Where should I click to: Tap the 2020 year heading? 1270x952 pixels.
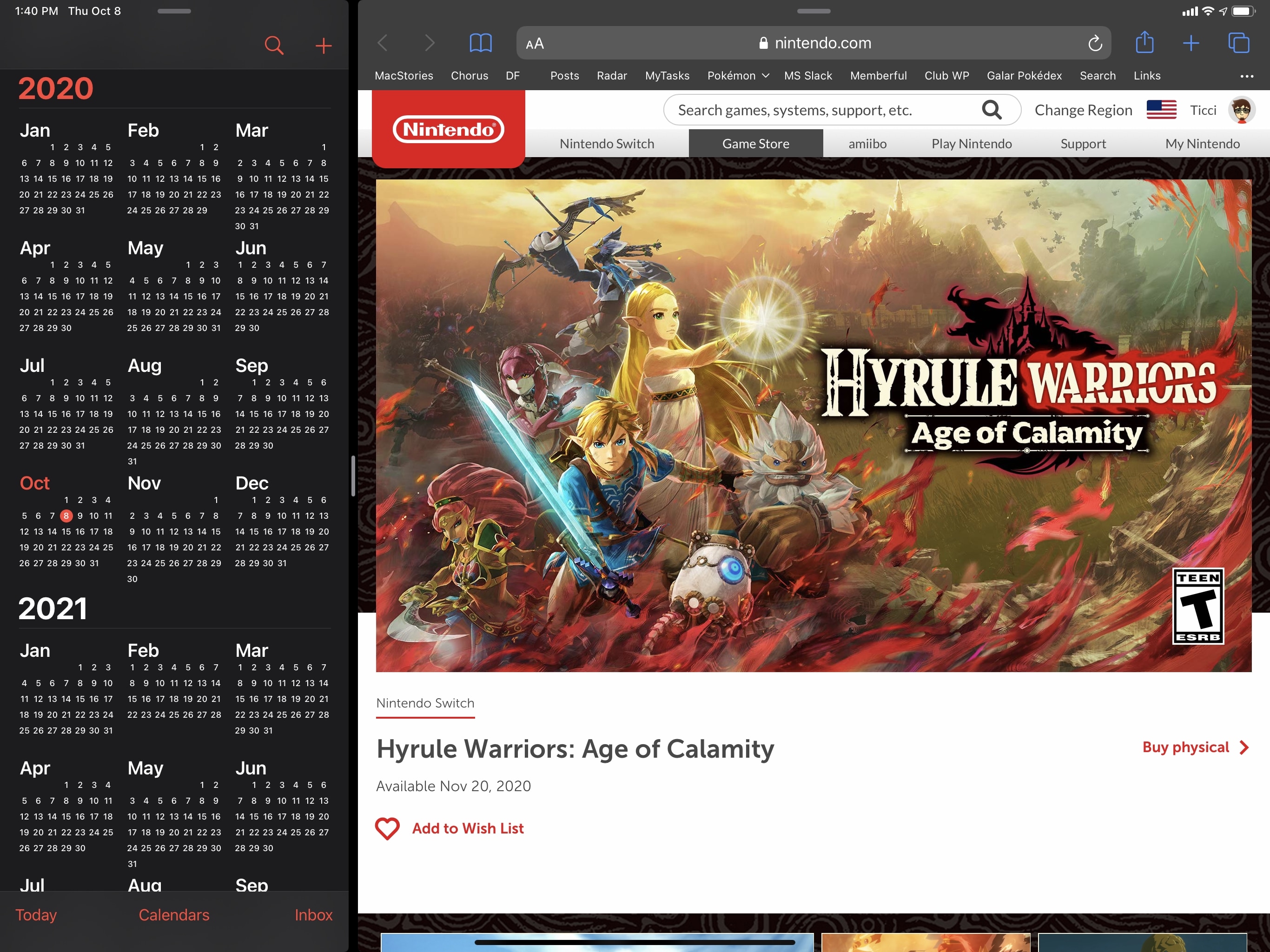tap(56, 88)
